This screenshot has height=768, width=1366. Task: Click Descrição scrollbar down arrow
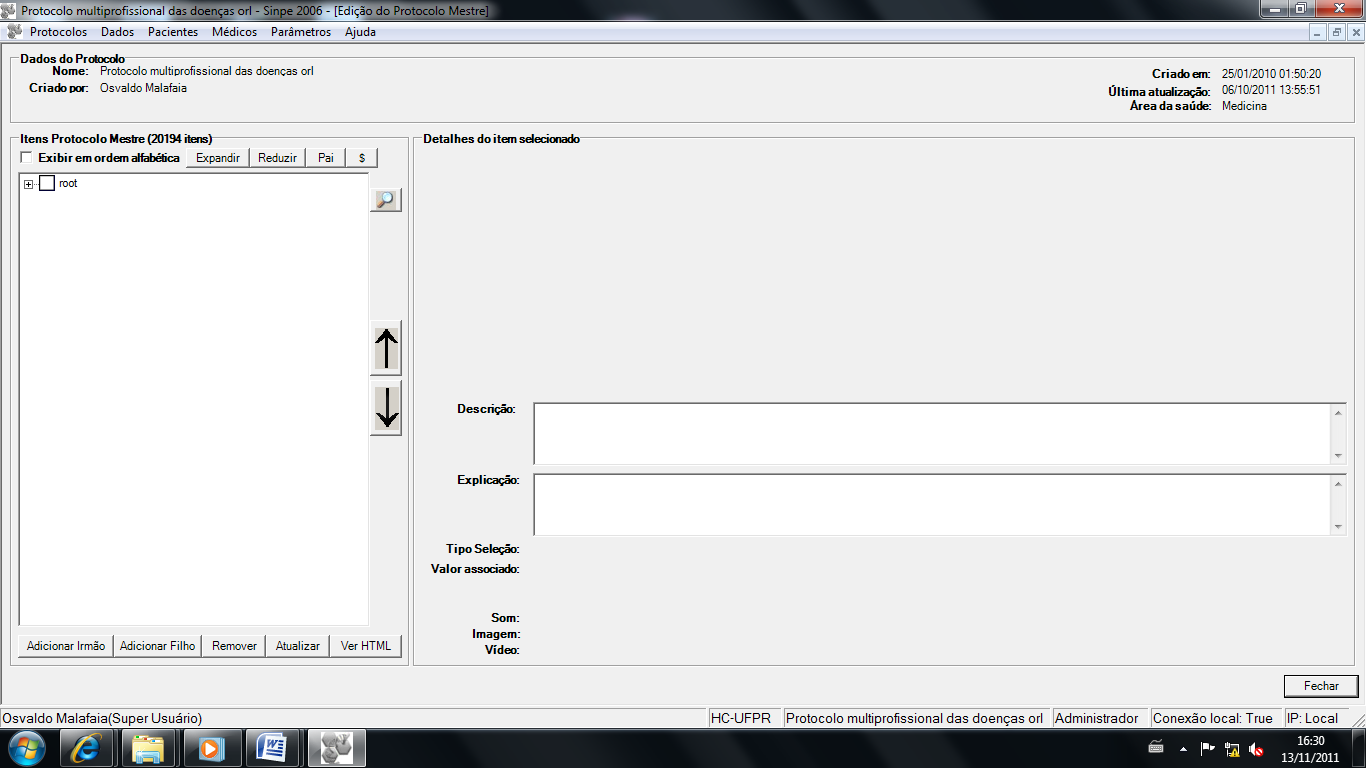tap(1338, 456)
